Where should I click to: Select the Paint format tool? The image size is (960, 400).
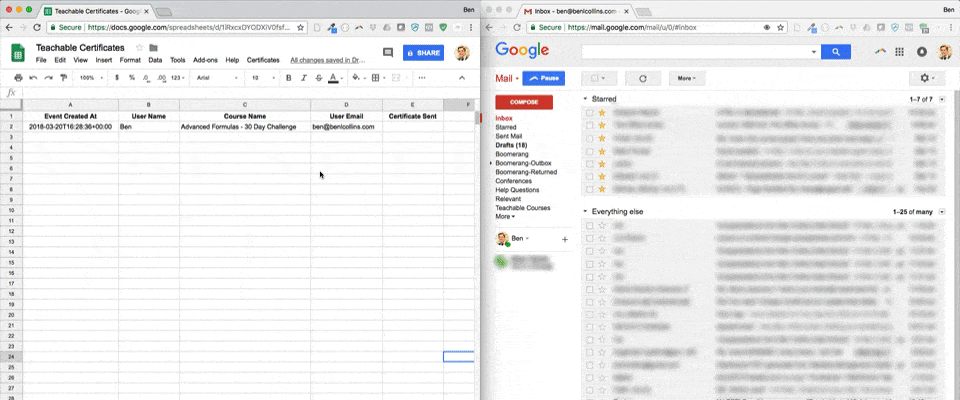point(63,78)
